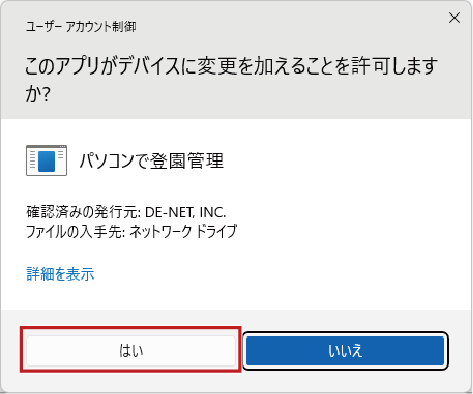This screenshot has height=394, width=473.
Task: Click the ユーザー アカウント制御 title text
Action: click(81, 27)
